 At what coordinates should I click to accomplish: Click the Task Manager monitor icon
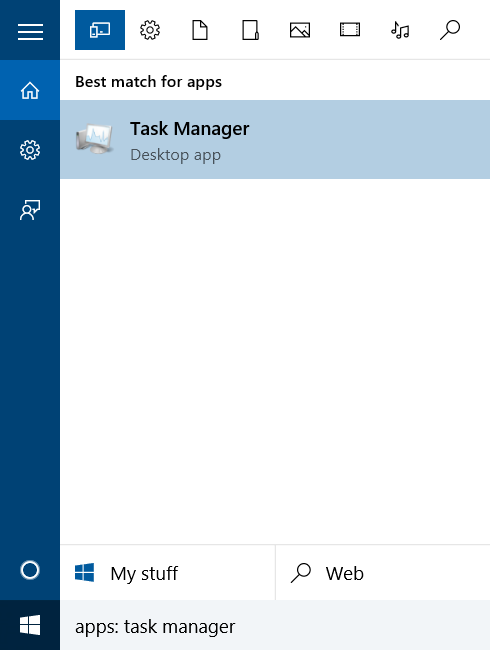pyautogui.click(x=95, y=139)
